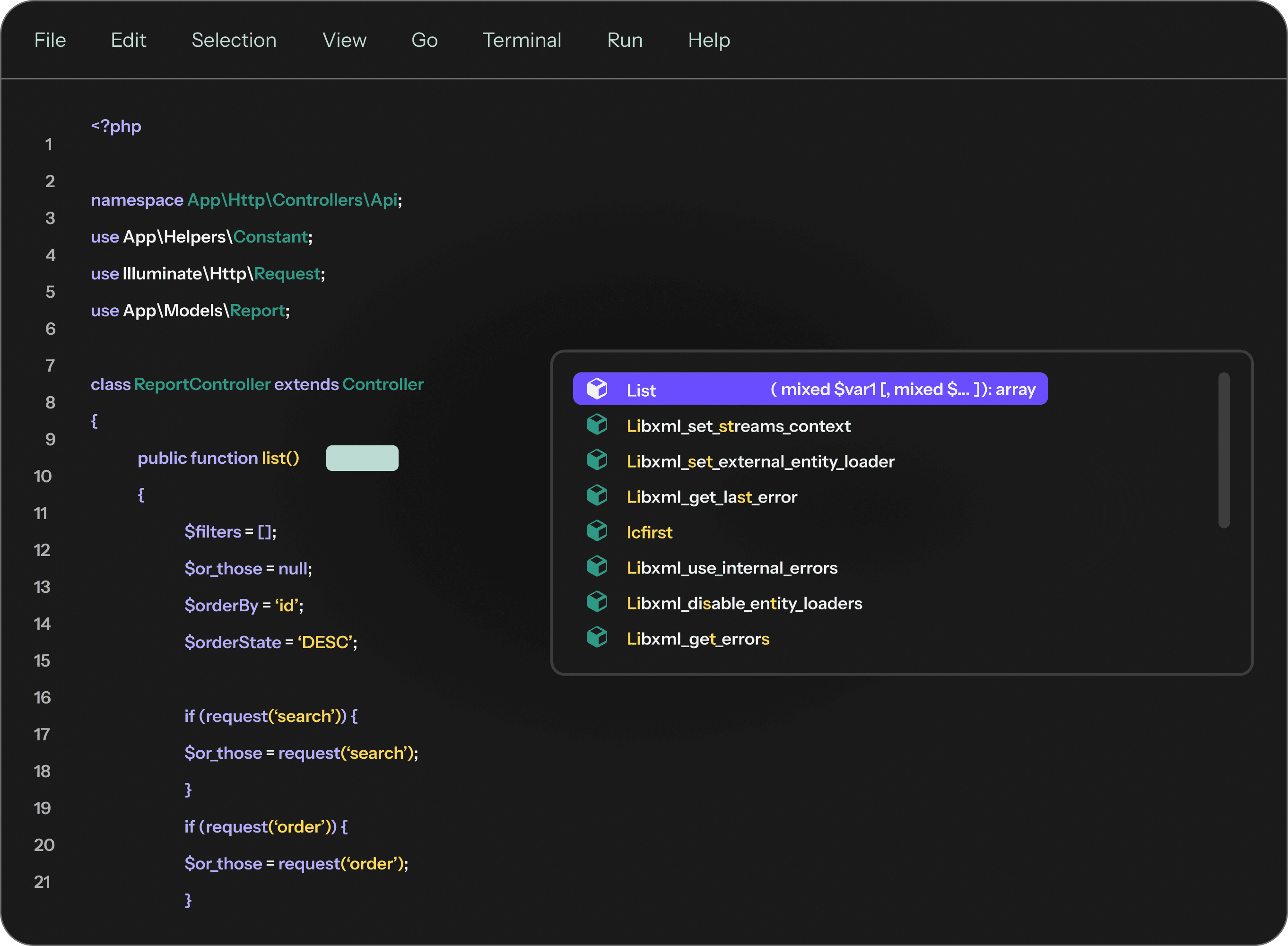Click the cube icon beside Libxml_use_internal_errors
This screenshot has width=1288, height=946.
[597, 567]
